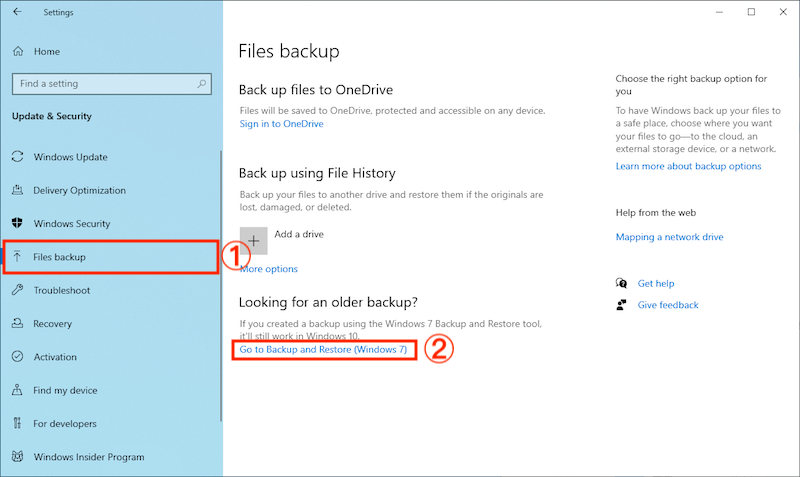Open Find my device settings
This screenshot has height=477, width=800.
[65, 390]
